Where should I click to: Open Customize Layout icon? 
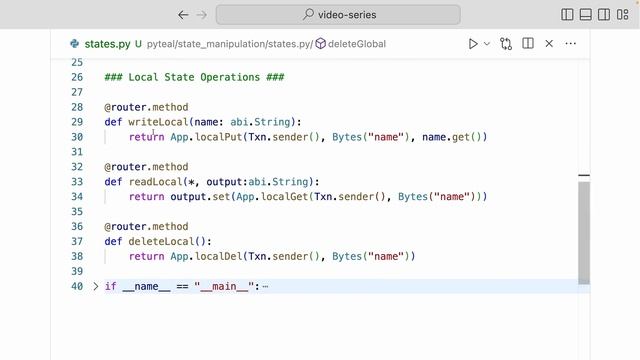click(x=622, y=15)
